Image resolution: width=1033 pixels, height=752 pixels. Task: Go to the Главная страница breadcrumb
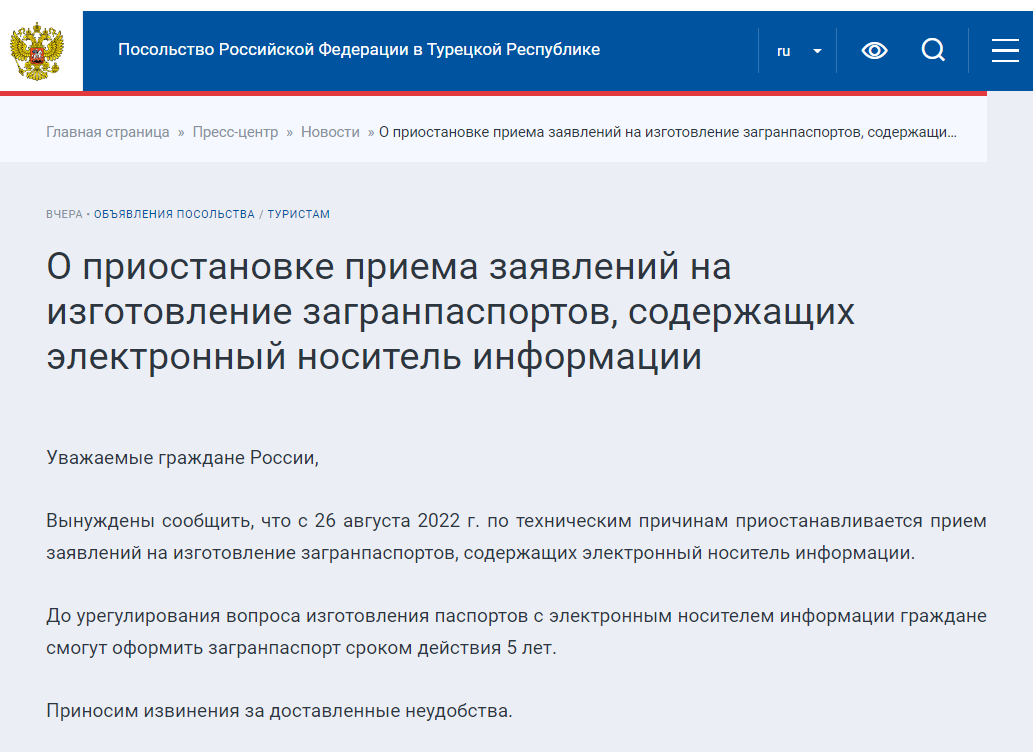click(108, 132)
